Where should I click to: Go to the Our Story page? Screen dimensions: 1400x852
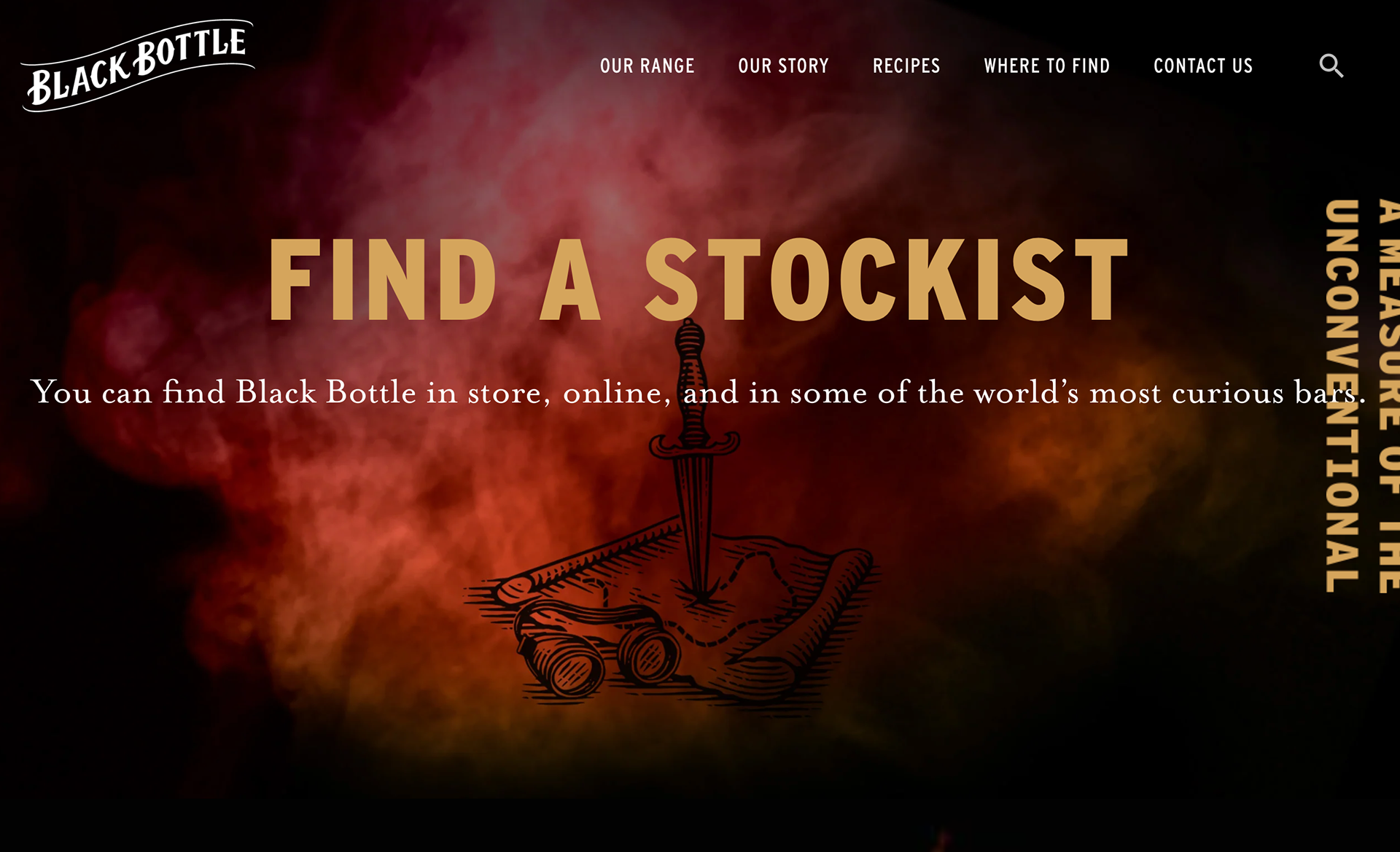tap(783, 66)
